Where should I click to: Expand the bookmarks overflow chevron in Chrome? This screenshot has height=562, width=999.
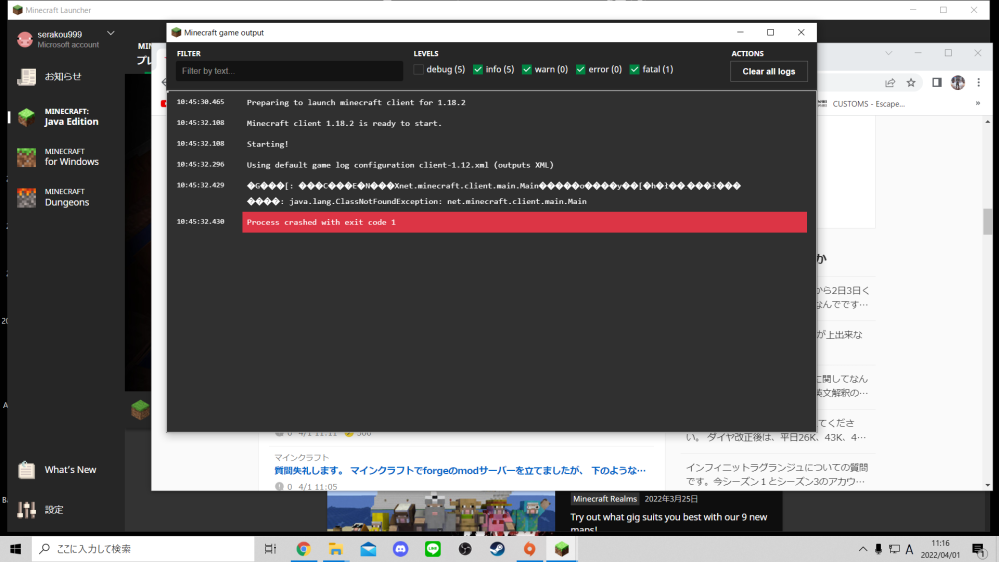click(x=977, y=103)
